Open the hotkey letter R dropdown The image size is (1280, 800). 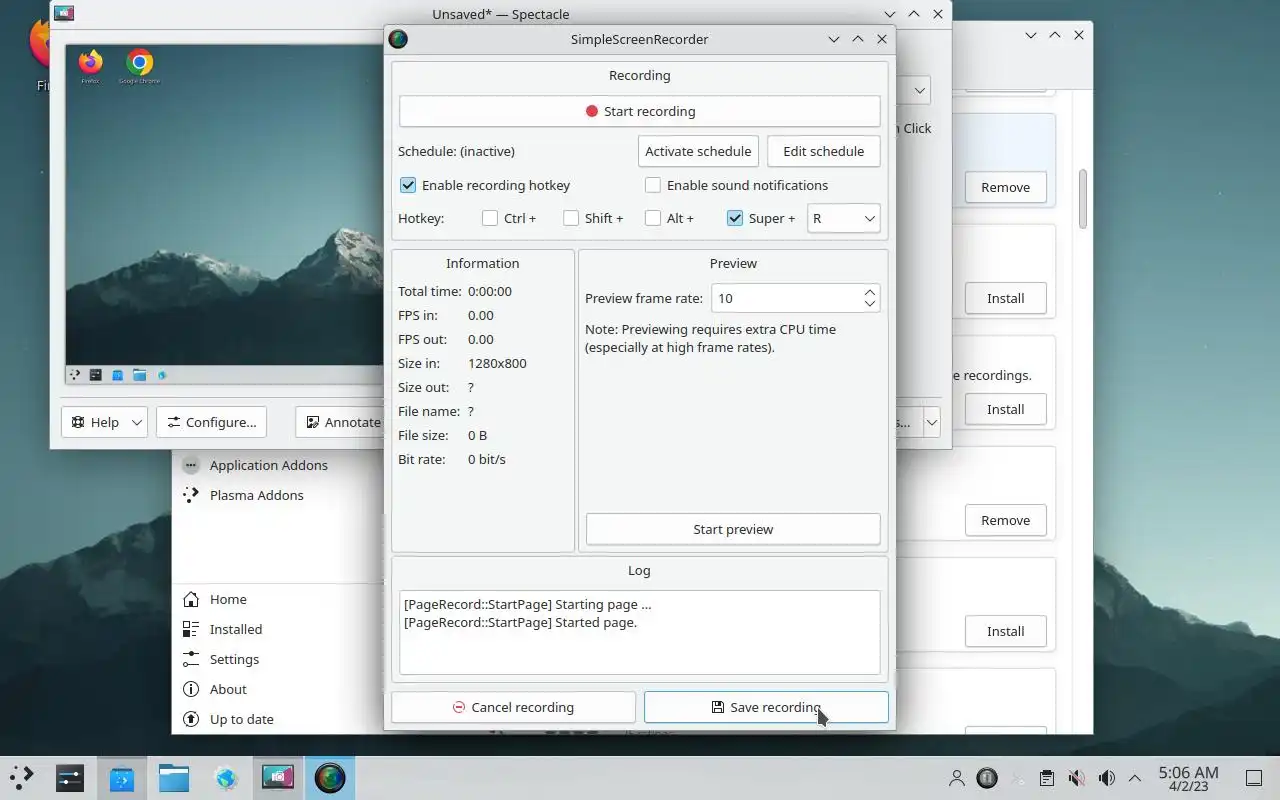click(x=843, y=218)
